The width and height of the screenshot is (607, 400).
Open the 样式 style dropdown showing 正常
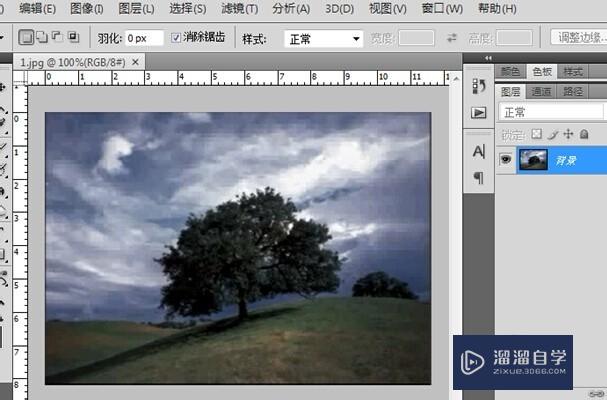324,39
